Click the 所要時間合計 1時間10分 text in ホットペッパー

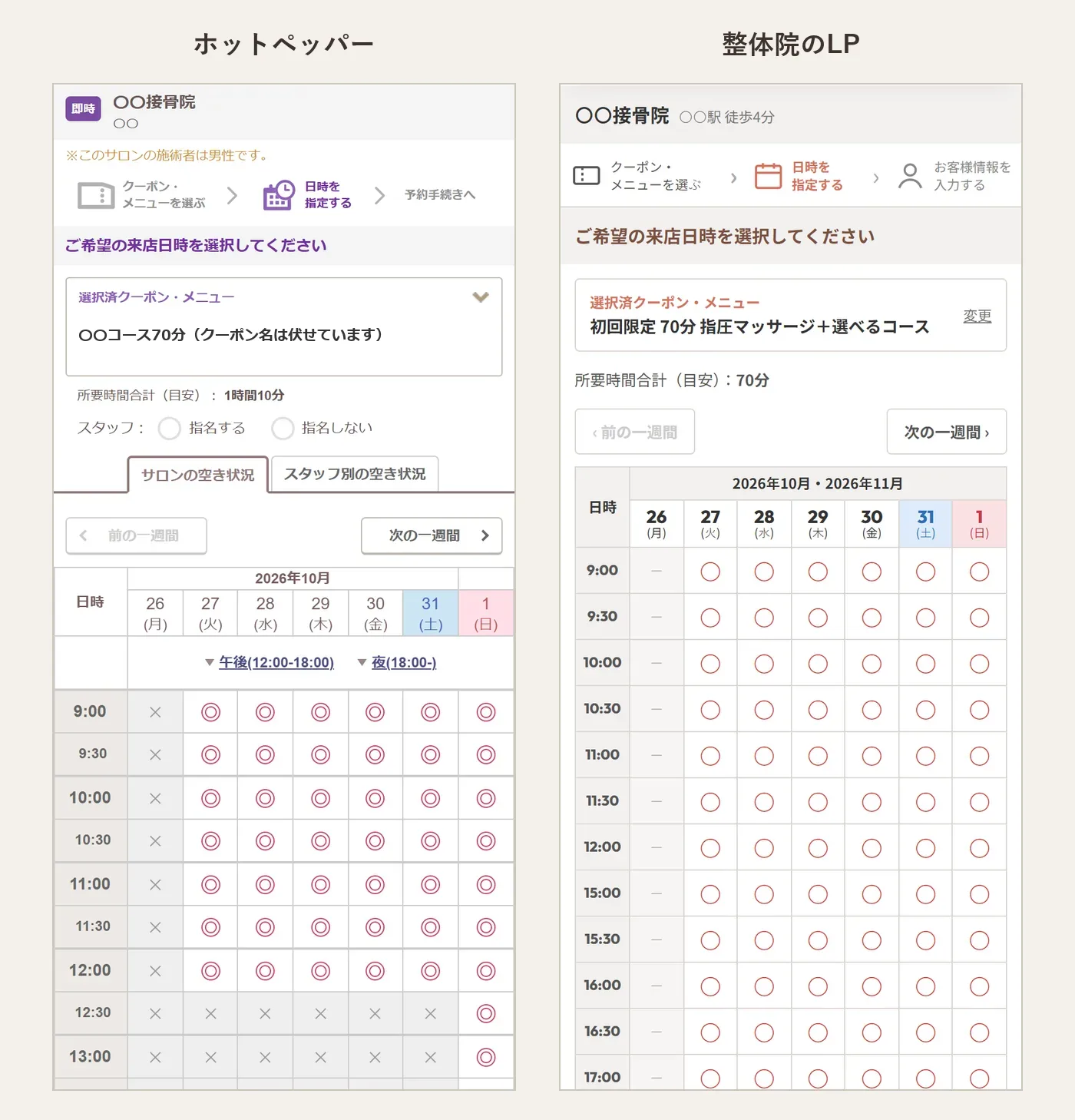pyautogui.click(x=180, y=395)
